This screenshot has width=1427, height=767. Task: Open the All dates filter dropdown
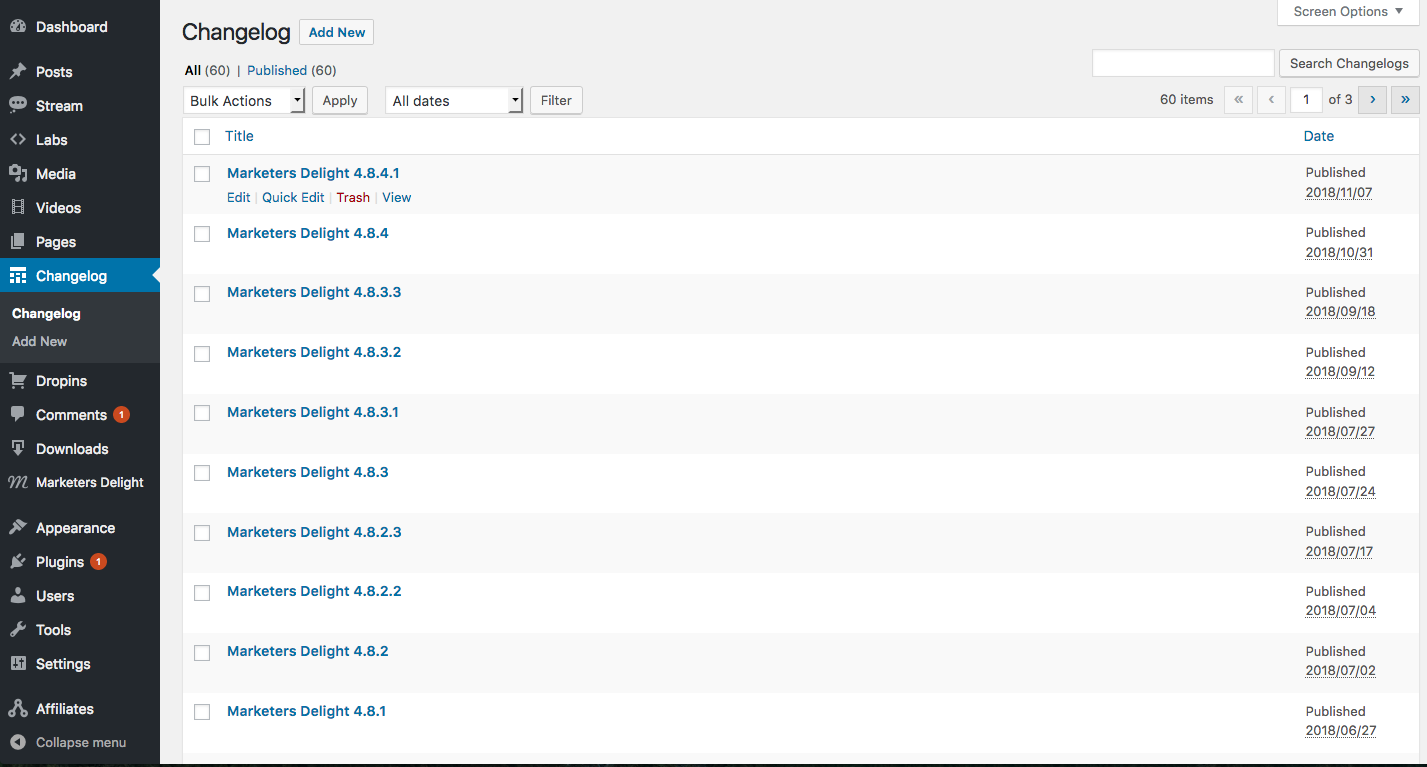pos(454,101)
